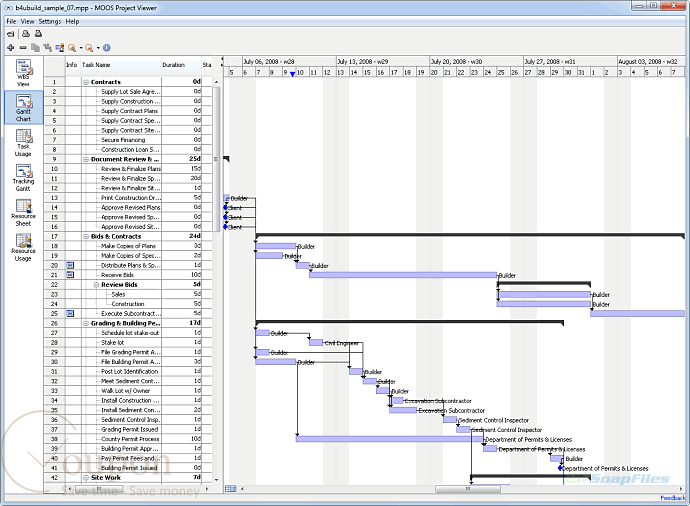Image resolution: width=690 pixels, height=506 pixels.
Task: Collapse Grading & Building Permits group
Action: point(86,323)
